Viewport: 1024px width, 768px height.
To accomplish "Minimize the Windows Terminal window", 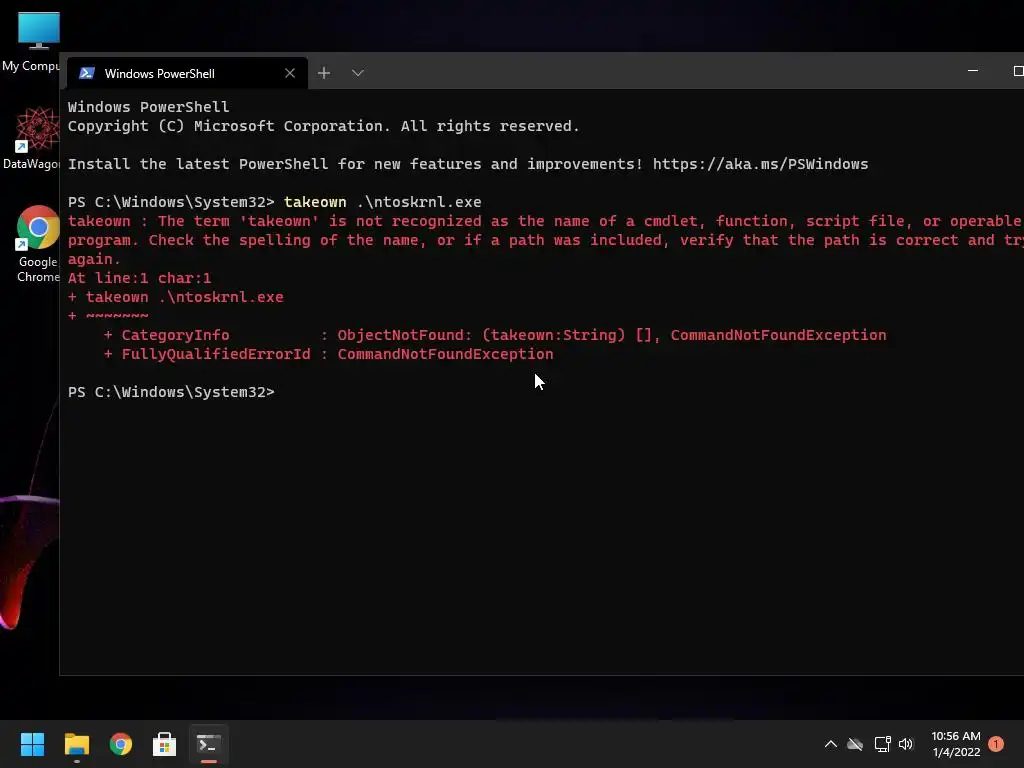I will pyautogui.click(x=972, y=71).
